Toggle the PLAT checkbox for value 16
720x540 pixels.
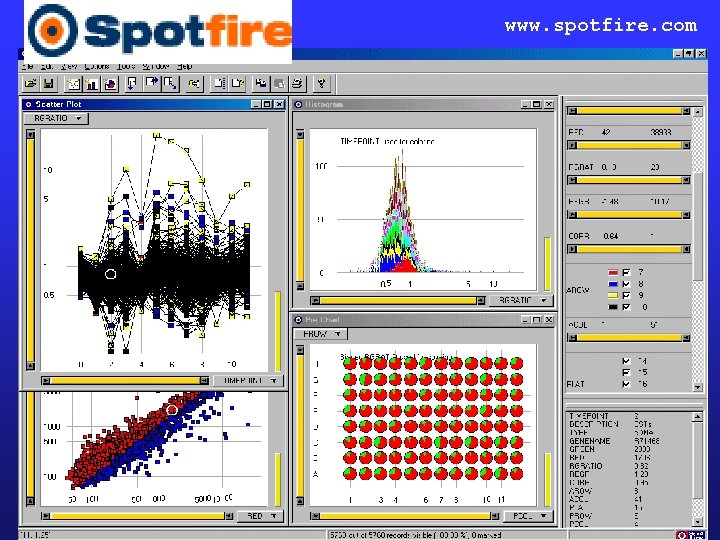626,384
